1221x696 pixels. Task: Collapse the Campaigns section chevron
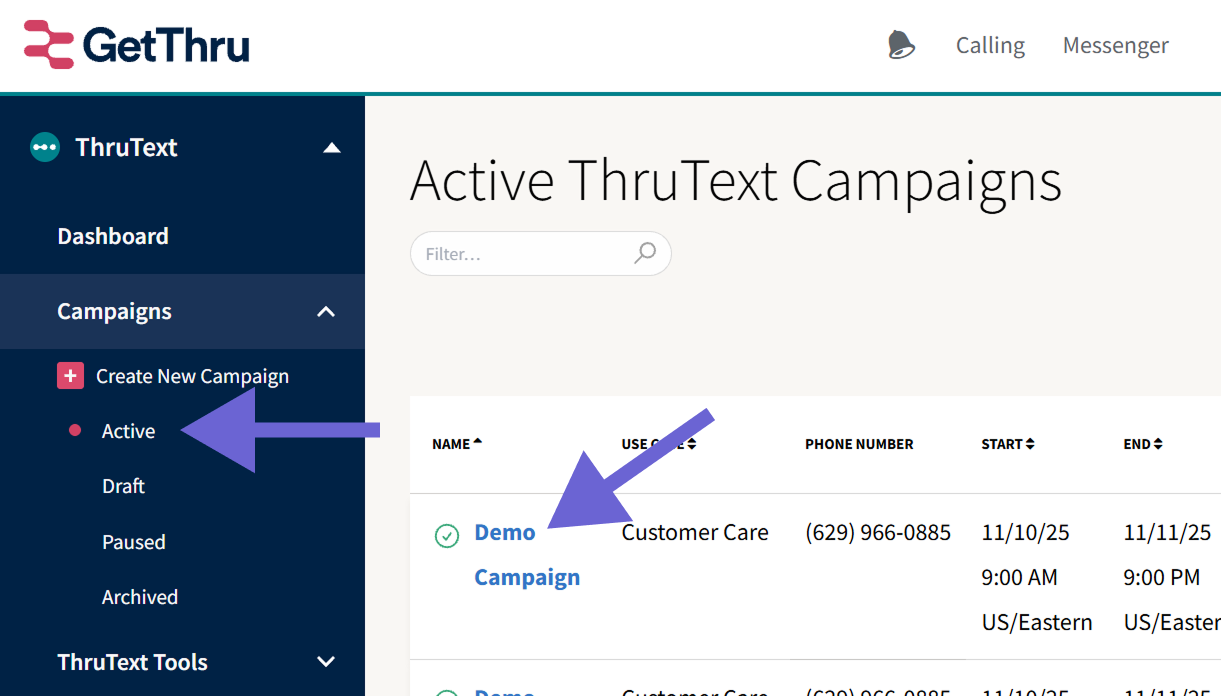pyautogui.click(x=326, y=312)
